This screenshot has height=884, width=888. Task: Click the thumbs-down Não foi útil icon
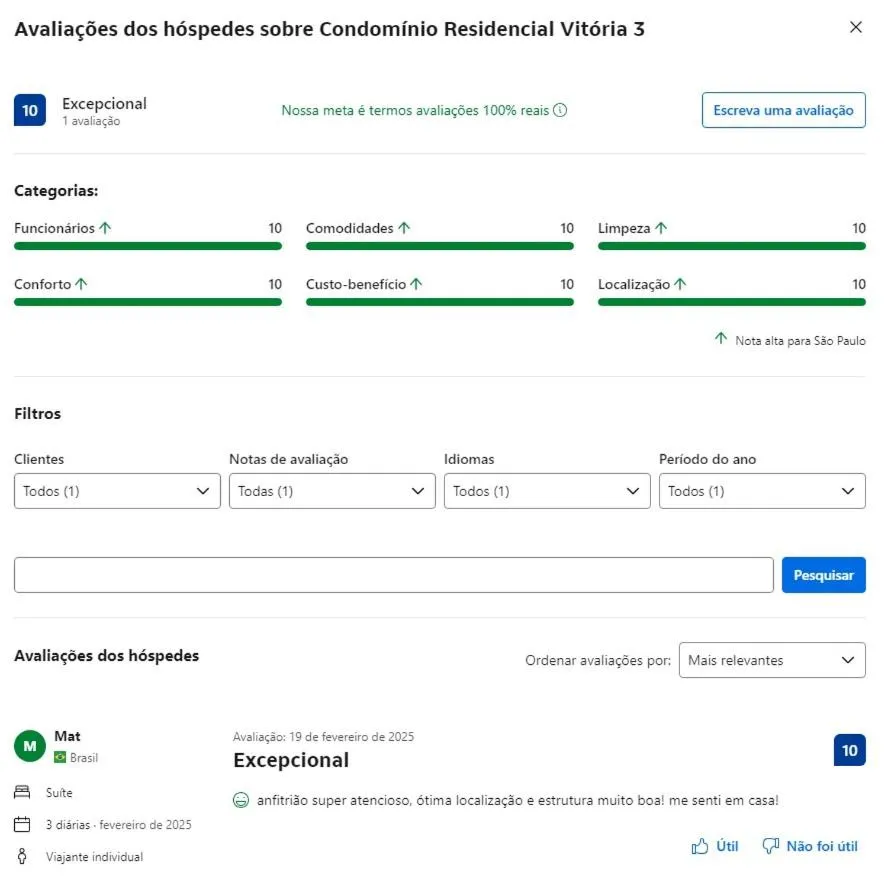(x=770, y=847)
